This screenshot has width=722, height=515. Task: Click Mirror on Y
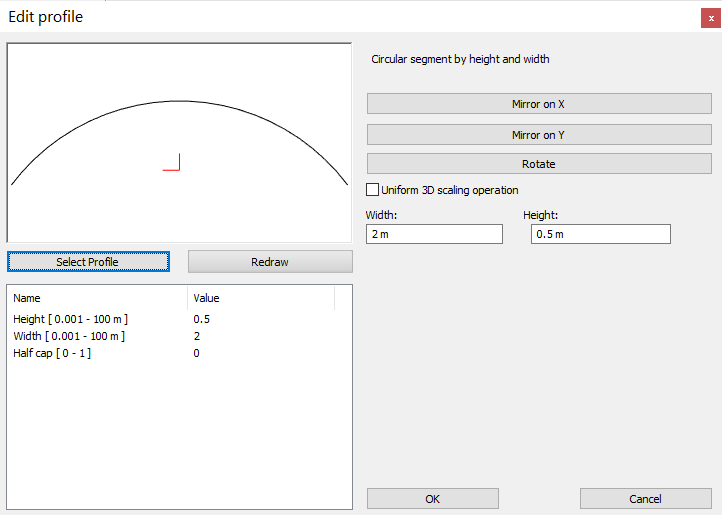[539, 134]
